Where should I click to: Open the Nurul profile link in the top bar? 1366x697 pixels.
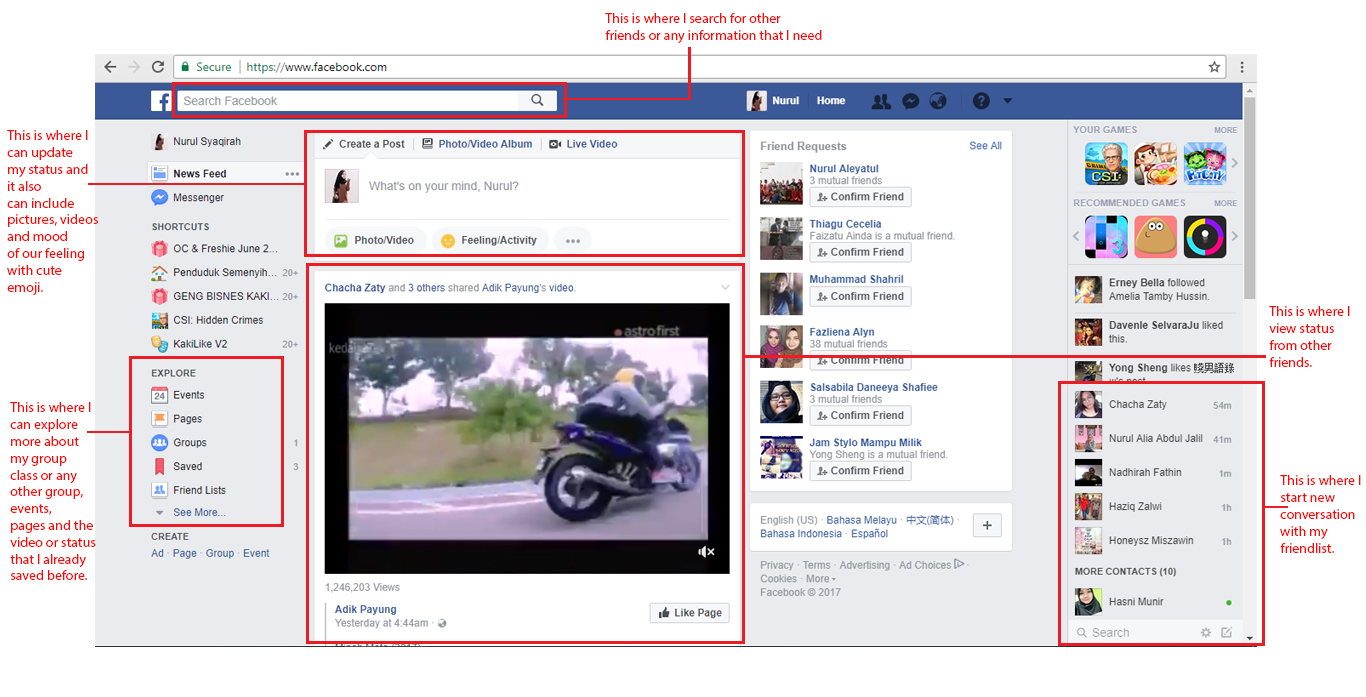pos(773,101)
